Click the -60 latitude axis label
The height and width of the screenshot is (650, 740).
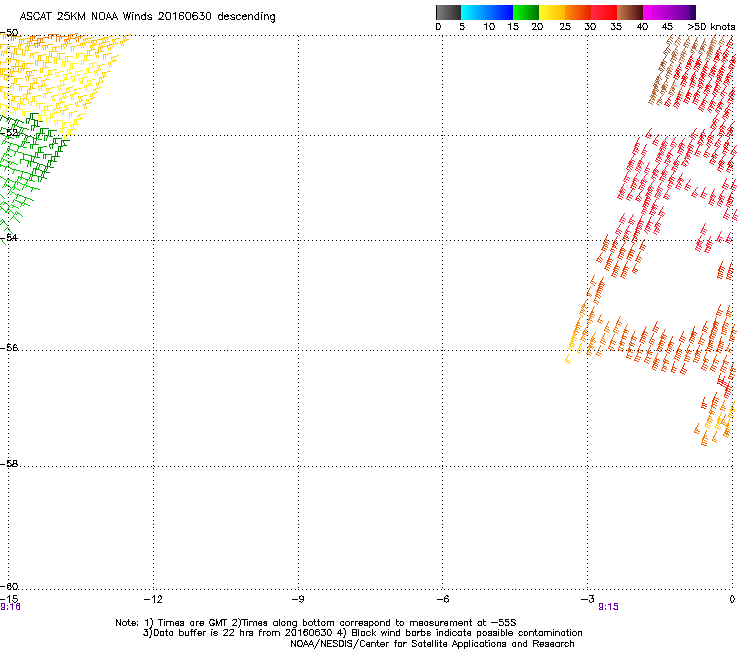click(x=9, y=587)
